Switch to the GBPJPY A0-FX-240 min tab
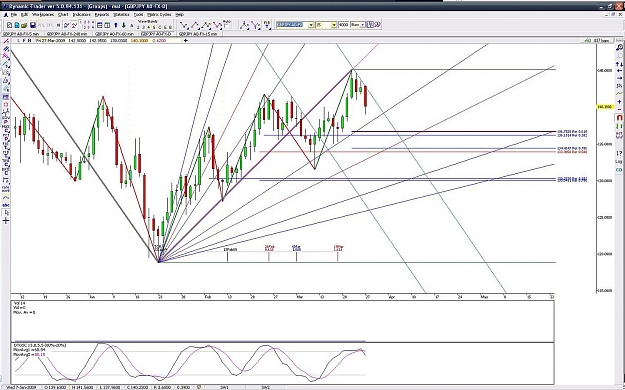The width and height of the screenshot is (625, 390). (67, 34)
